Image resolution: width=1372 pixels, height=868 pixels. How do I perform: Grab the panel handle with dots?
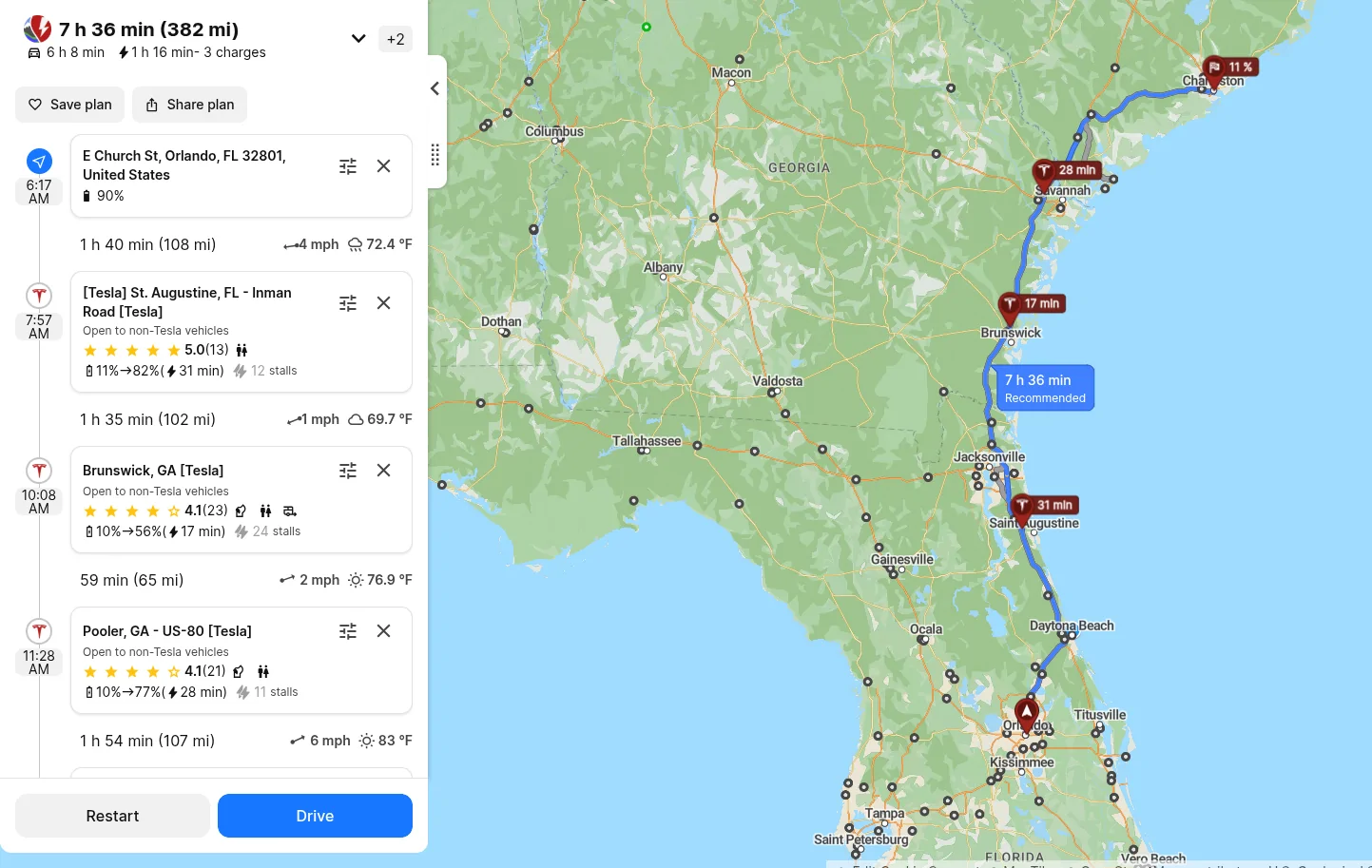[x=435, y=155]
